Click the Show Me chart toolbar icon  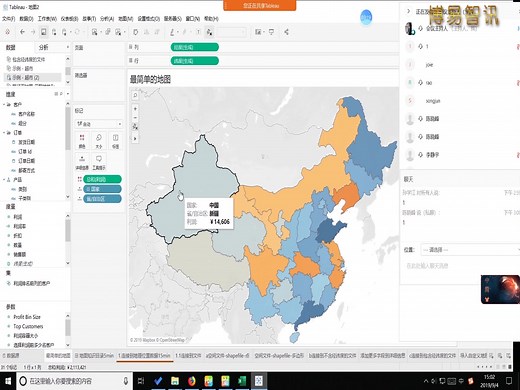coord(258,32)
